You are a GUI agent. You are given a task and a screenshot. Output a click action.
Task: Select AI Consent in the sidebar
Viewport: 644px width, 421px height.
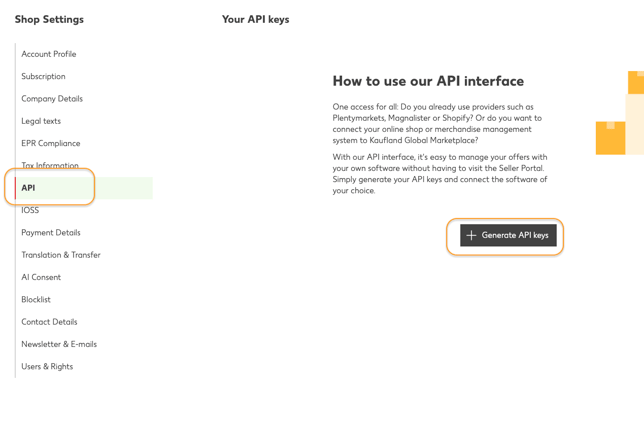[x=41, y=277]
